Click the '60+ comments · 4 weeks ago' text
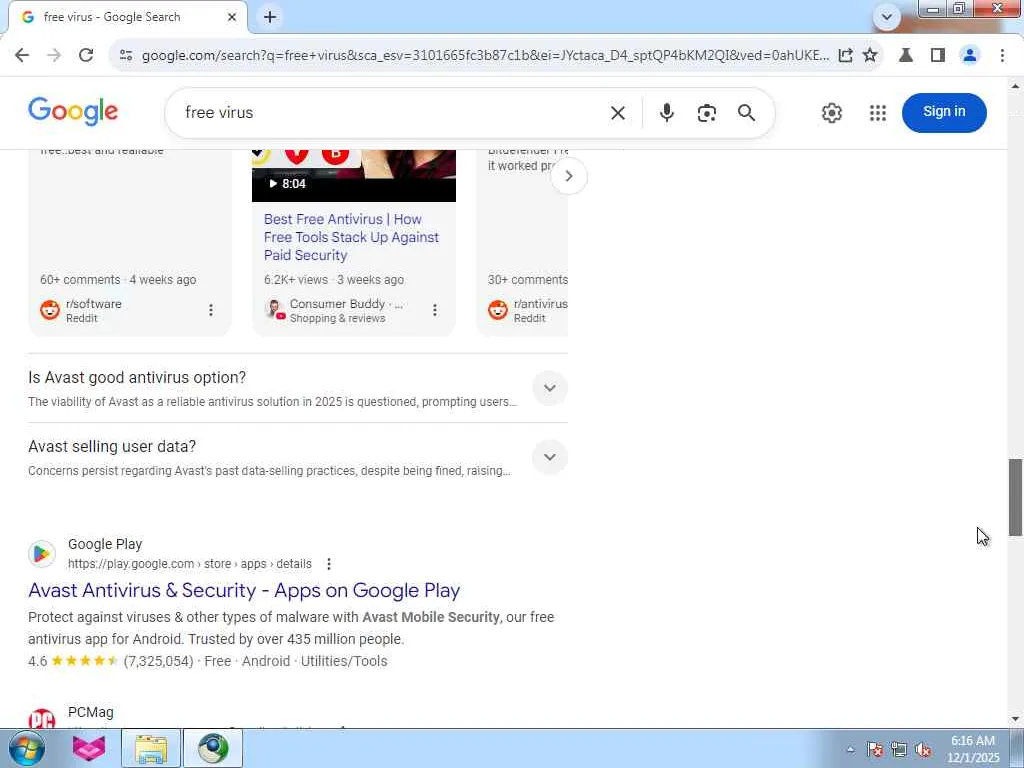 [118, 280]
